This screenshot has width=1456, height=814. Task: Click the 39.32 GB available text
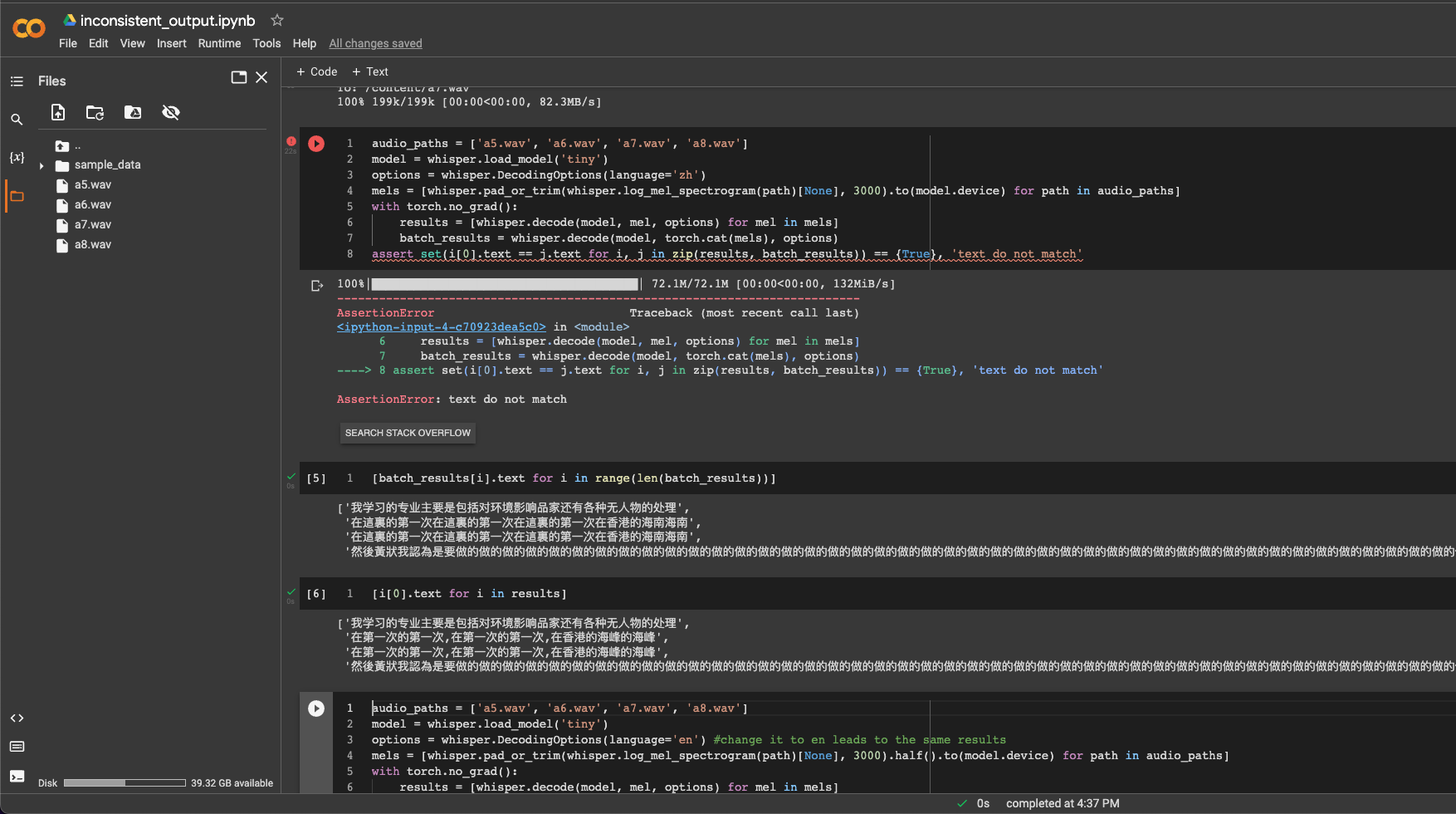[x=232, y=783]
